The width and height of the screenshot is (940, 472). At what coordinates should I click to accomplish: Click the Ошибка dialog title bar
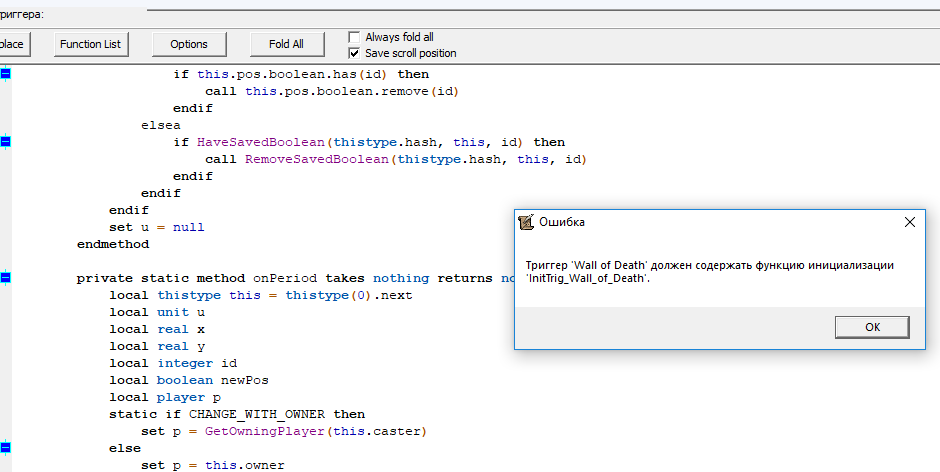[700, 222]
